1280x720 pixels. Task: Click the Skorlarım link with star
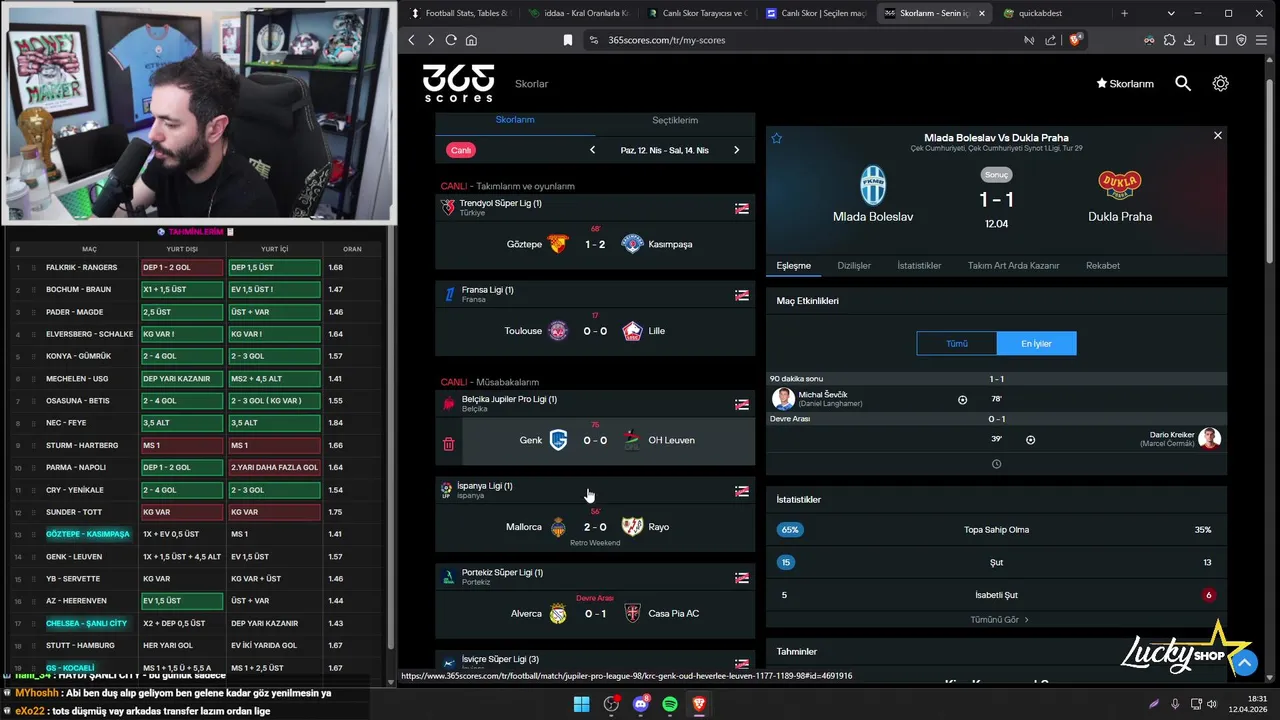tap(1125, 84)
